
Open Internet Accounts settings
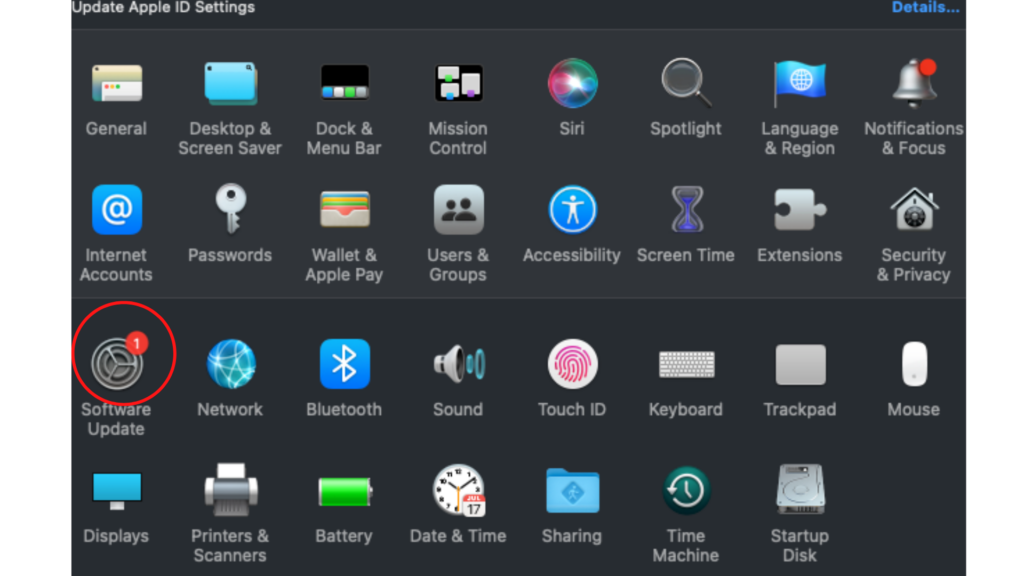pyautogui.click(x=116, y=210)
